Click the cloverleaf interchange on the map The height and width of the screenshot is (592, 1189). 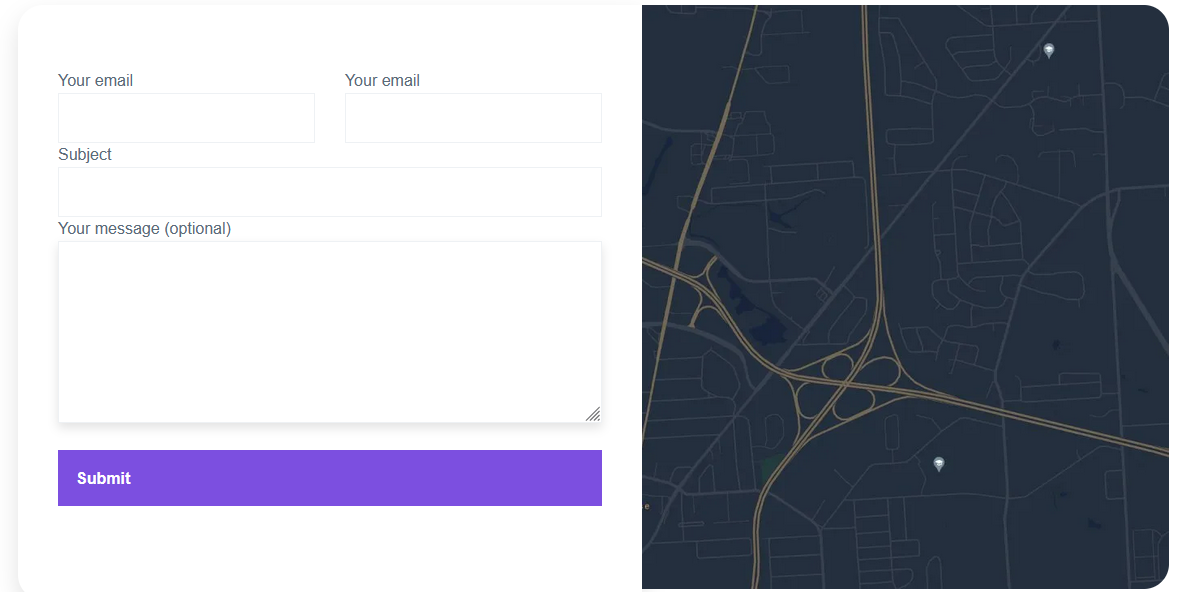coord(849,381)
